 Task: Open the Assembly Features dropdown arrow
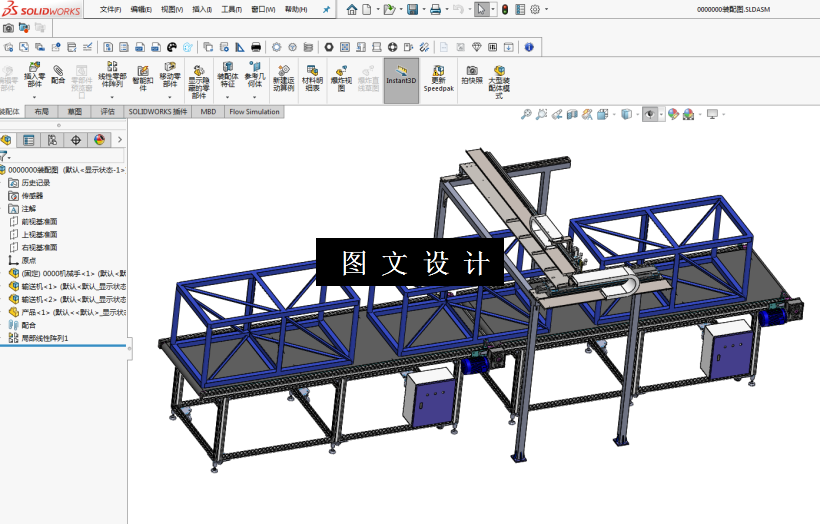pos(227,97)
